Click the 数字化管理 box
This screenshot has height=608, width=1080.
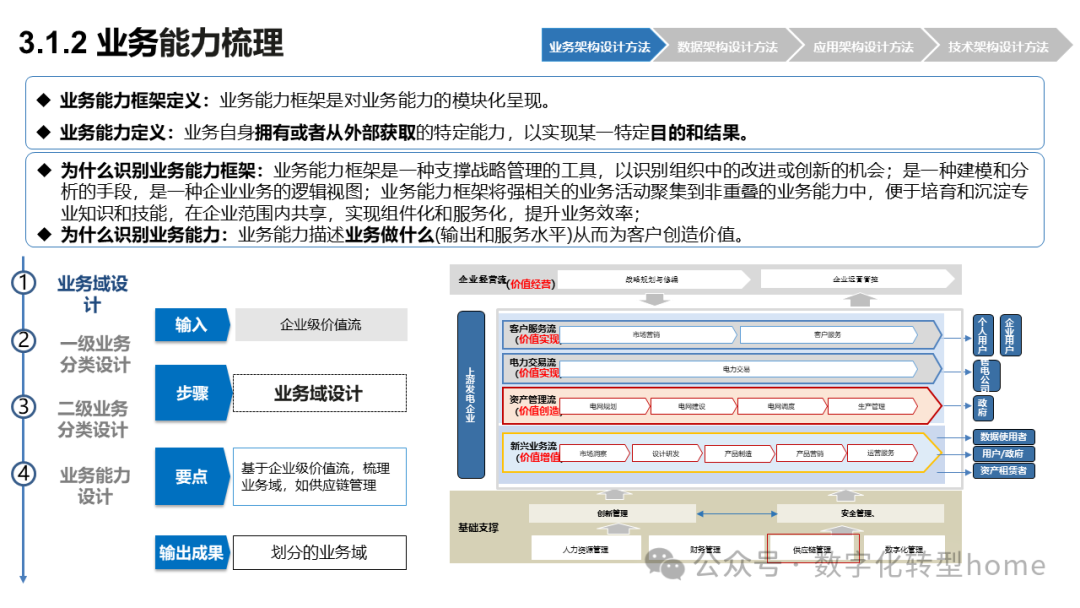coord(904,548)
